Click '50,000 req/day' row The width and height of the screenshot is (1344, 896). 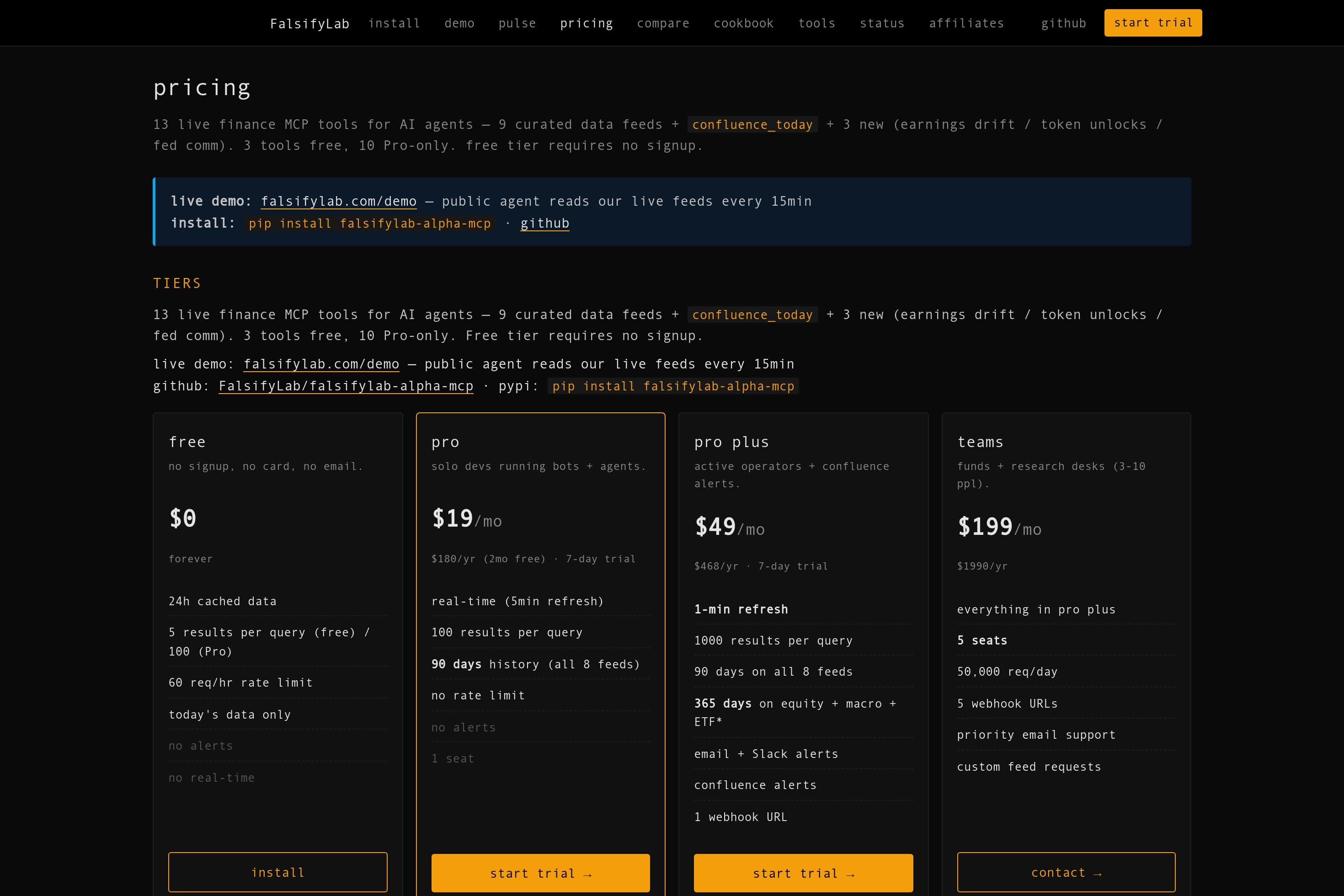(x=1066, y=672)
